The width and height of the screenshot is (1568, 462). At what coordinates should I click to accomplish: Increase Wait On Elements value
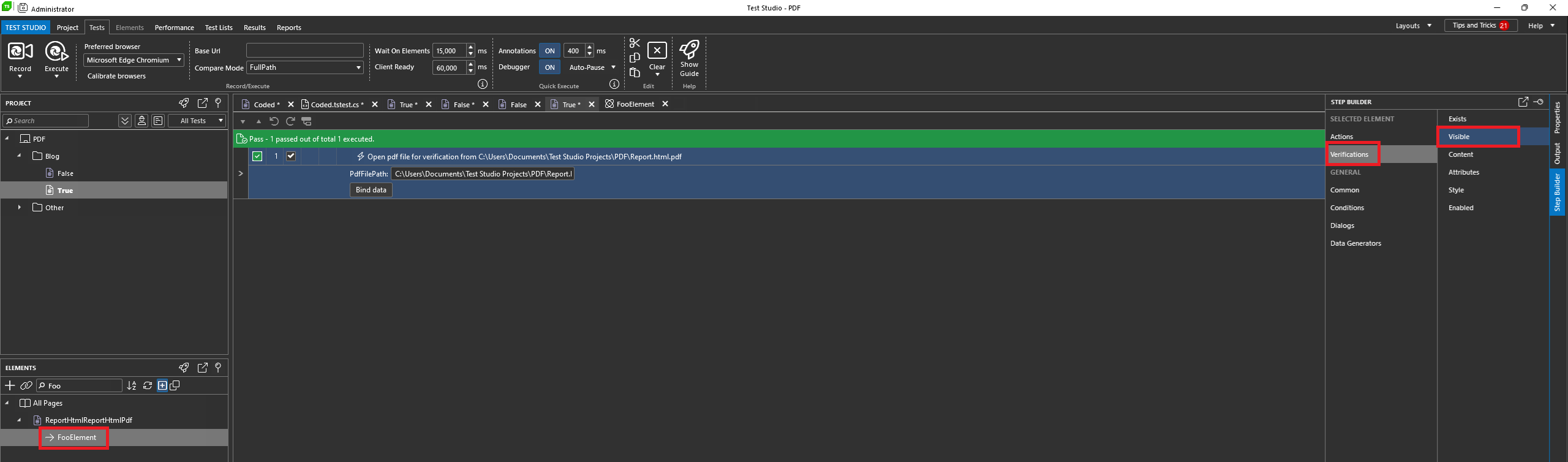pos(470,48)
